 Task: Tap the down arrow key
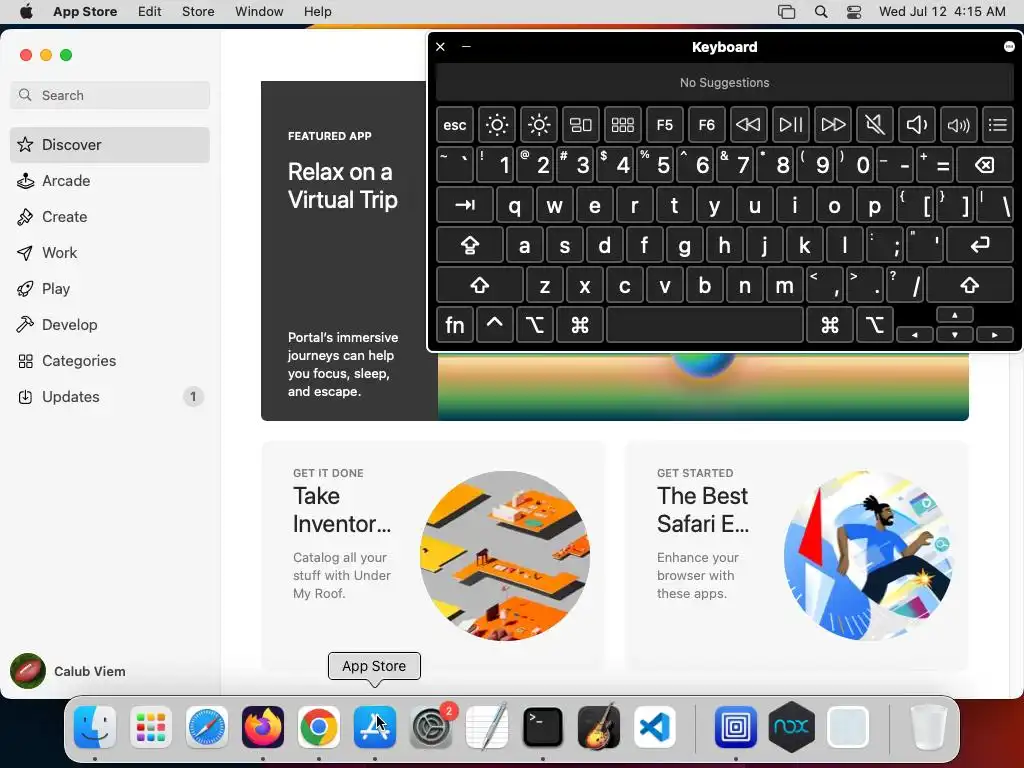[955, 334]
